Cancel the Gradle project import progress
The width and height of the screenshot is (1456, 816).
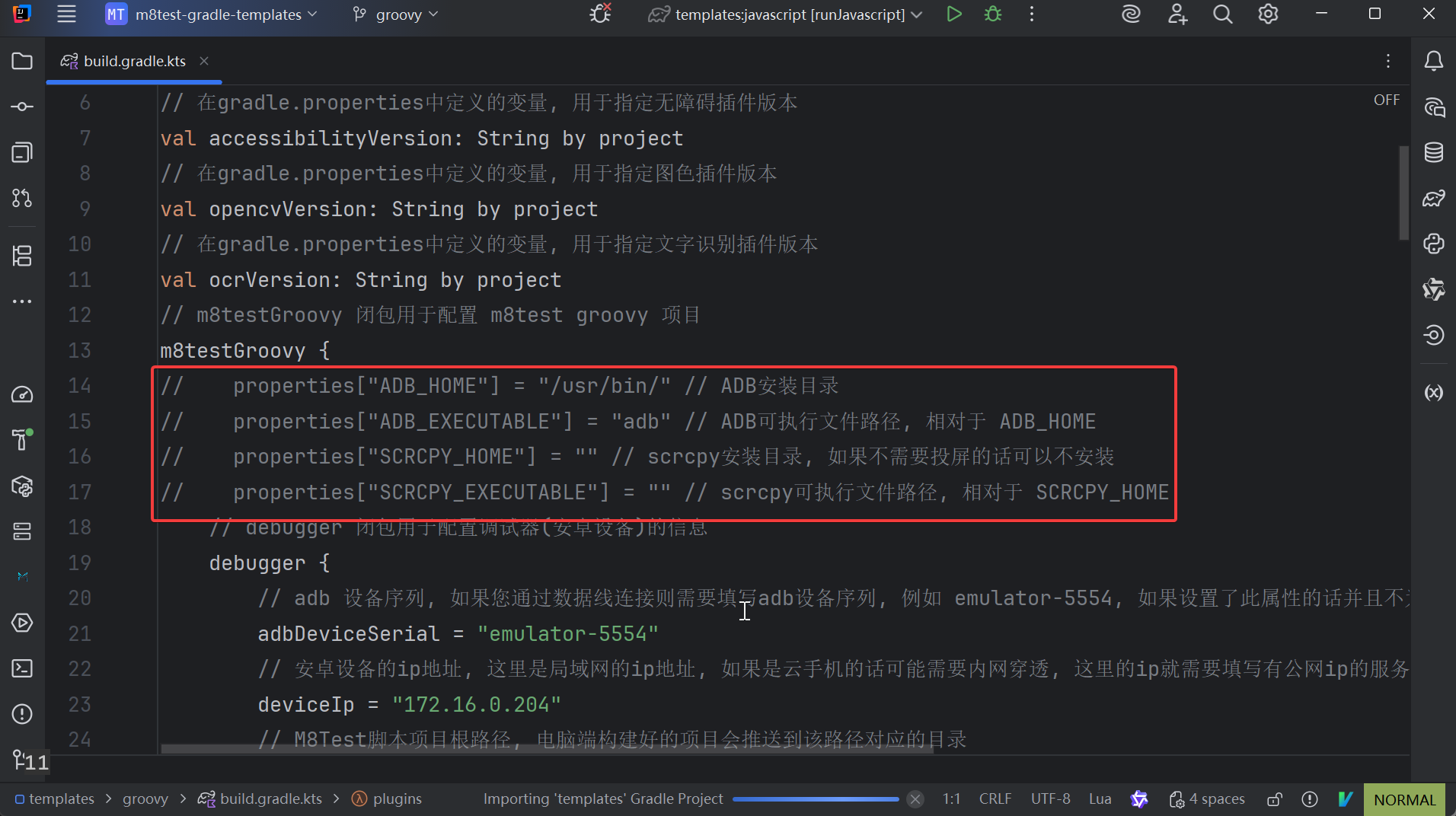pos(915,799)
